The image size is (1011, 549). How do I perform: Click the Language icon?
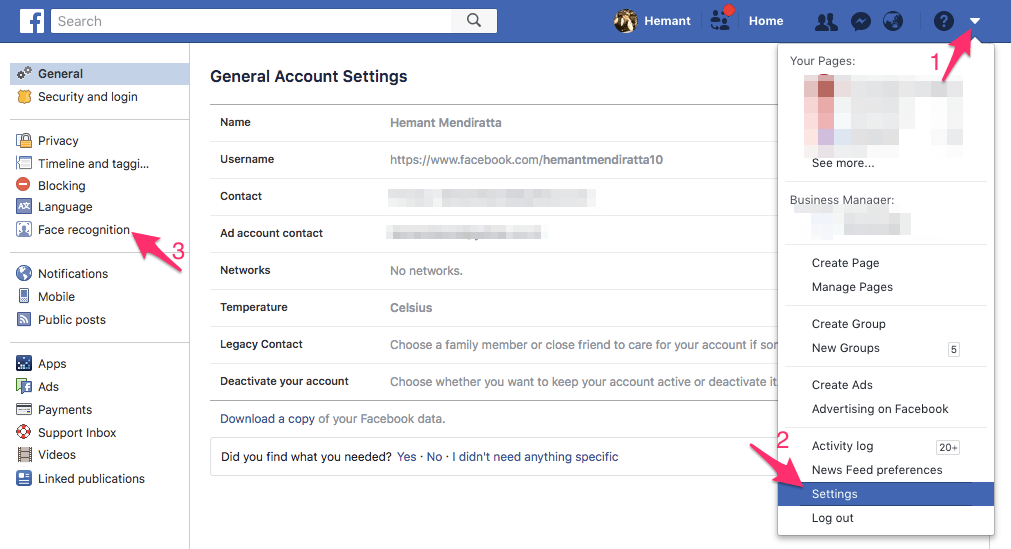24,206
